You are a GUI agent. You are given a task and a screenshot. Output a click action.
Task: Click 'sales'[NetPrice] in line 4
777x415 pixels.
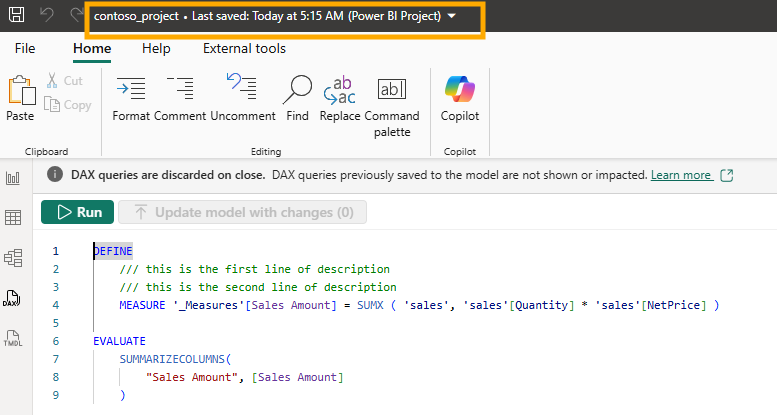pos(651,305)
